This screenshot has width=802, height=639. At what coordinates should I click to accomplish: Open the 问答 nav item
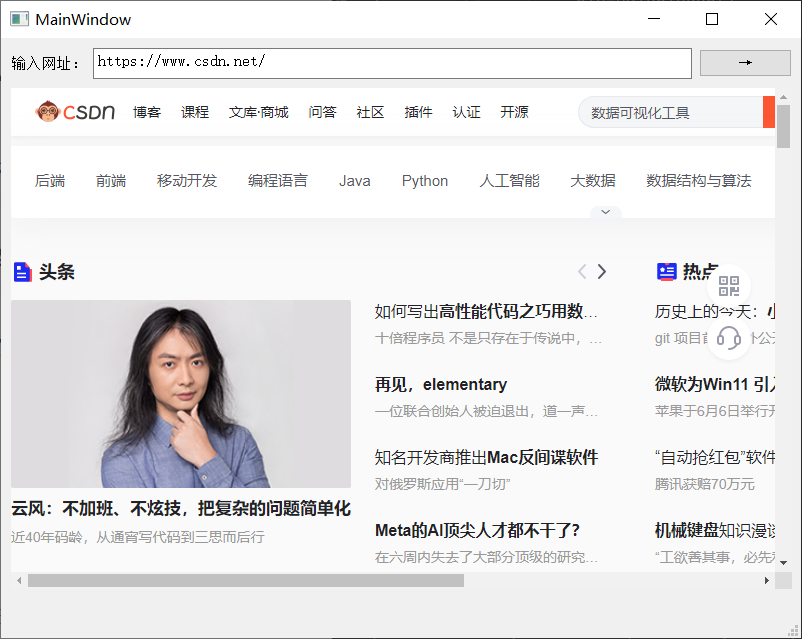322,112
